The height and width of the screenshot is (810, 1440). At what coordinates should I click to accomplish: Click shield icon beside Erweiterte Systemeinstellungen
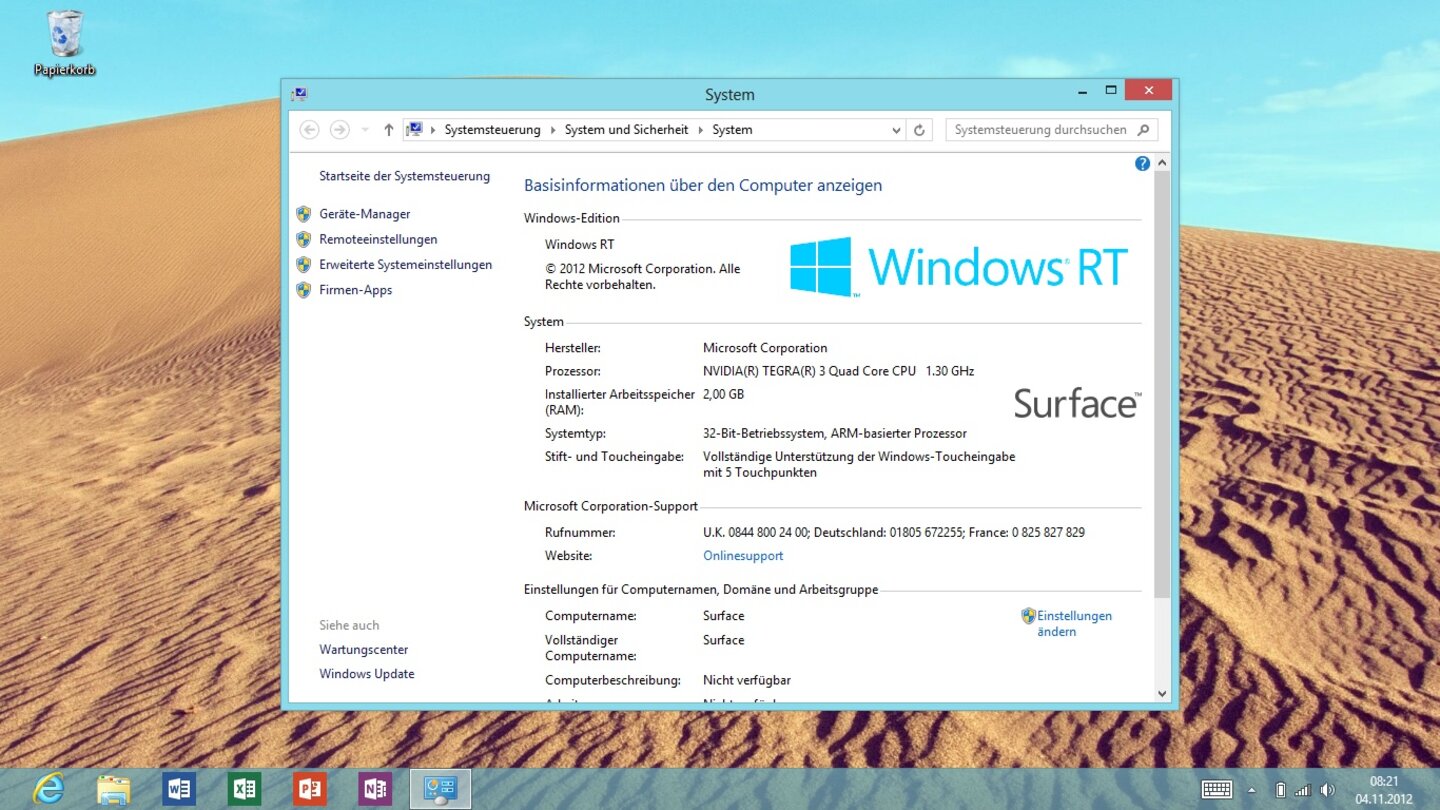304,265
